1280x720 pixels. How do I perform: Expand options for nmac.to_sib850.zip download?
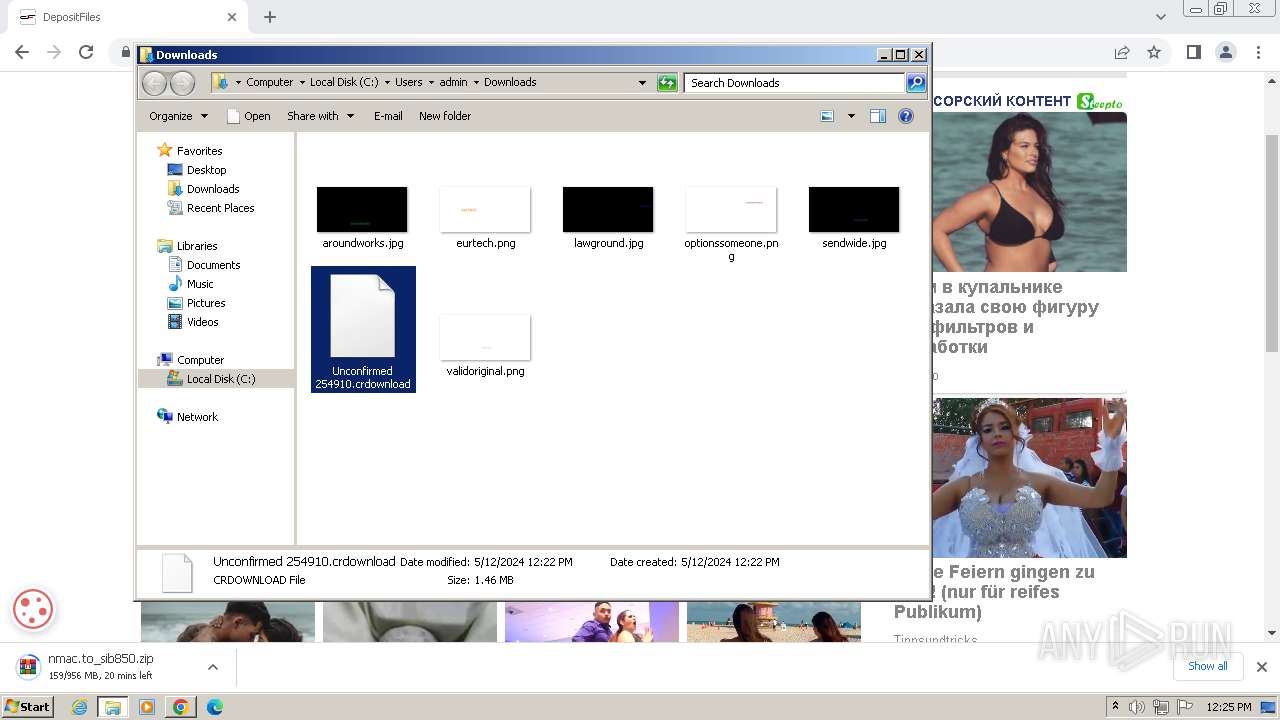click(x=212, y=667)
